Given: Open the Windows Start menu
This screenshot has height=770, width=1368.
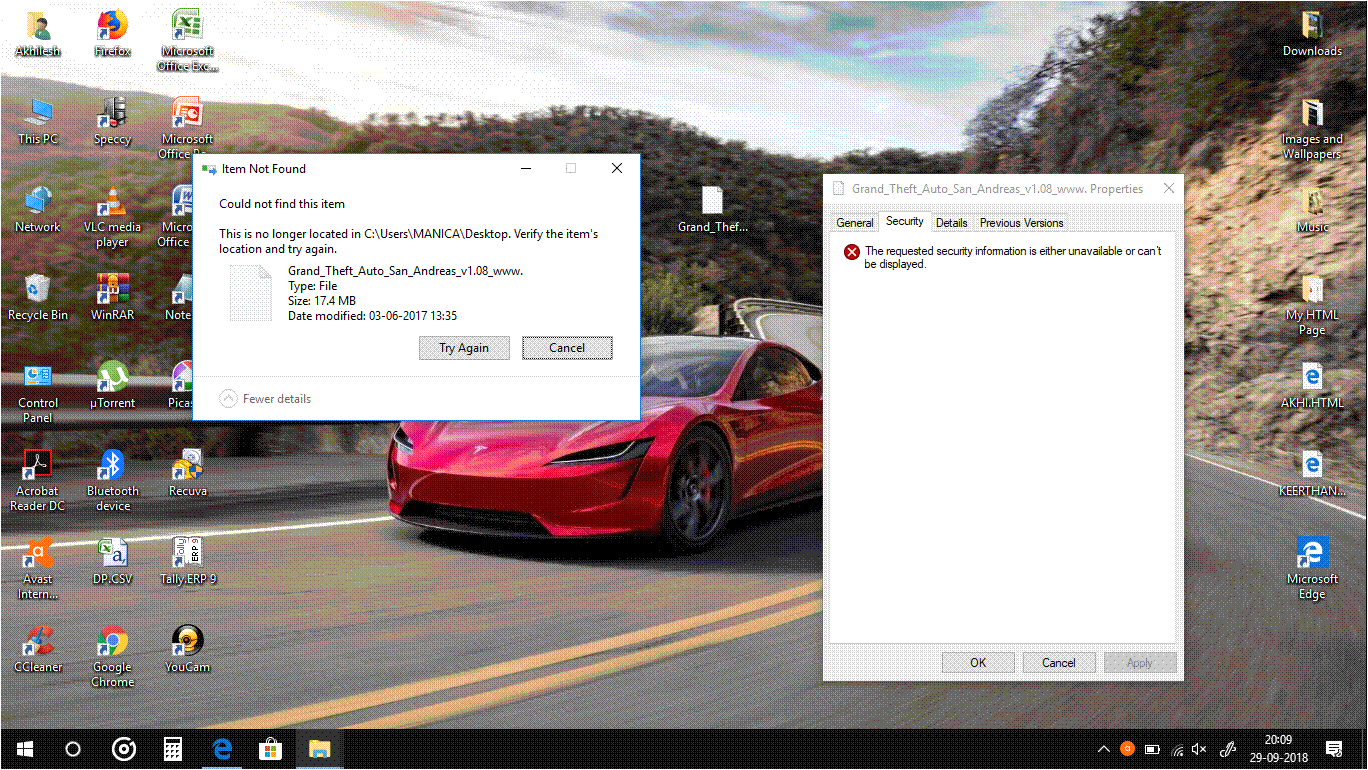Looking at the screenshot, I should point(24,749).
